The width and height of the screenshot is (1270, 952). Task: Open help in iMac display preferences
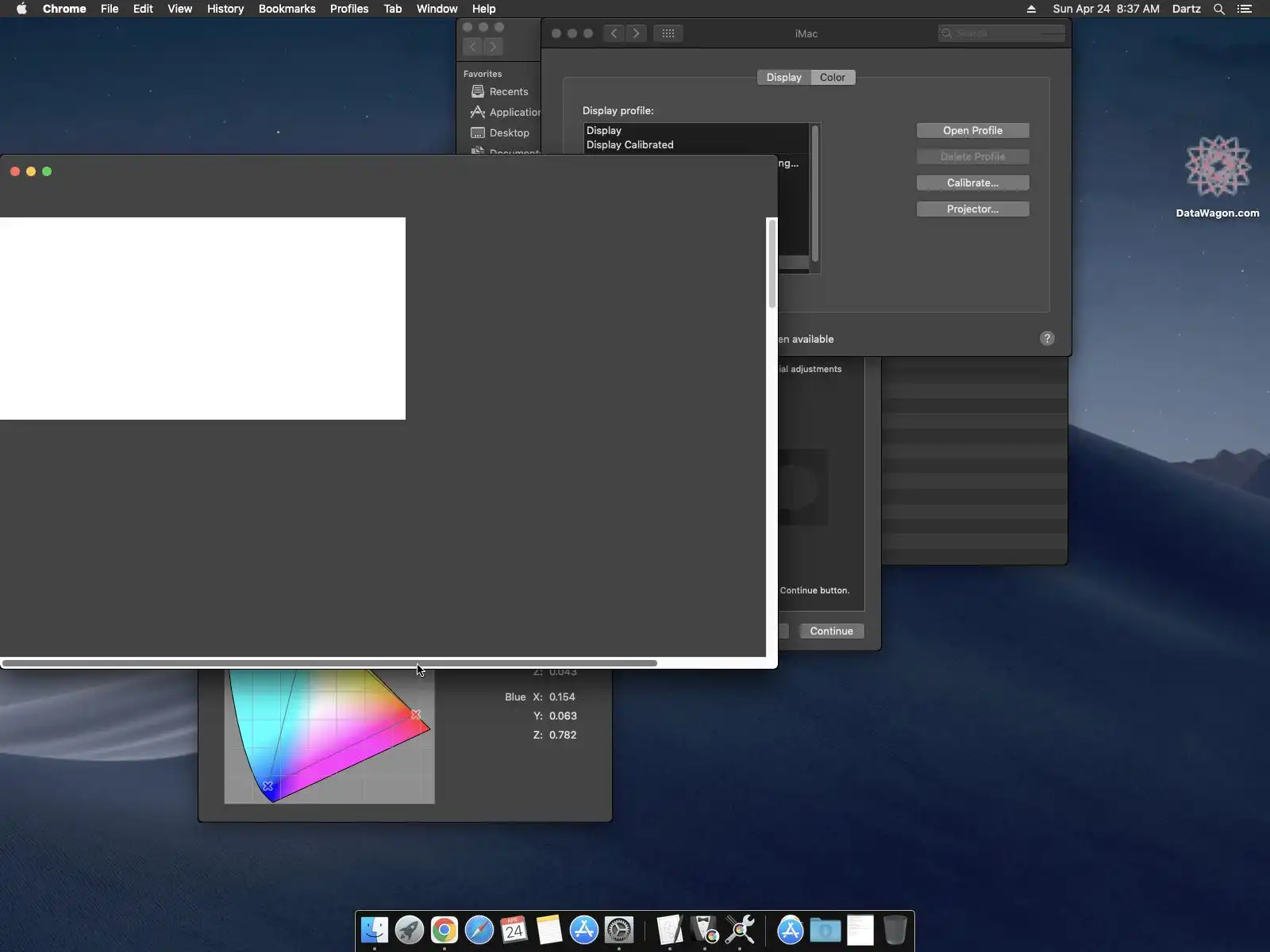point(1047,339)
